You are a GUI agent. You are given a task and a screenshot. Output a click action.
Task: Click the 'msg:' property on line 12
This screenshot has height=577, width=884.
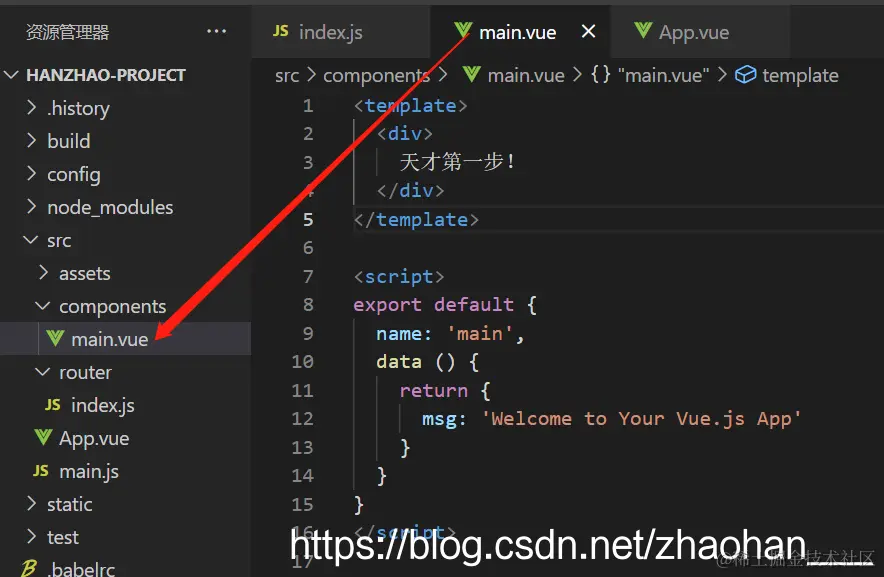click(444, 419)
